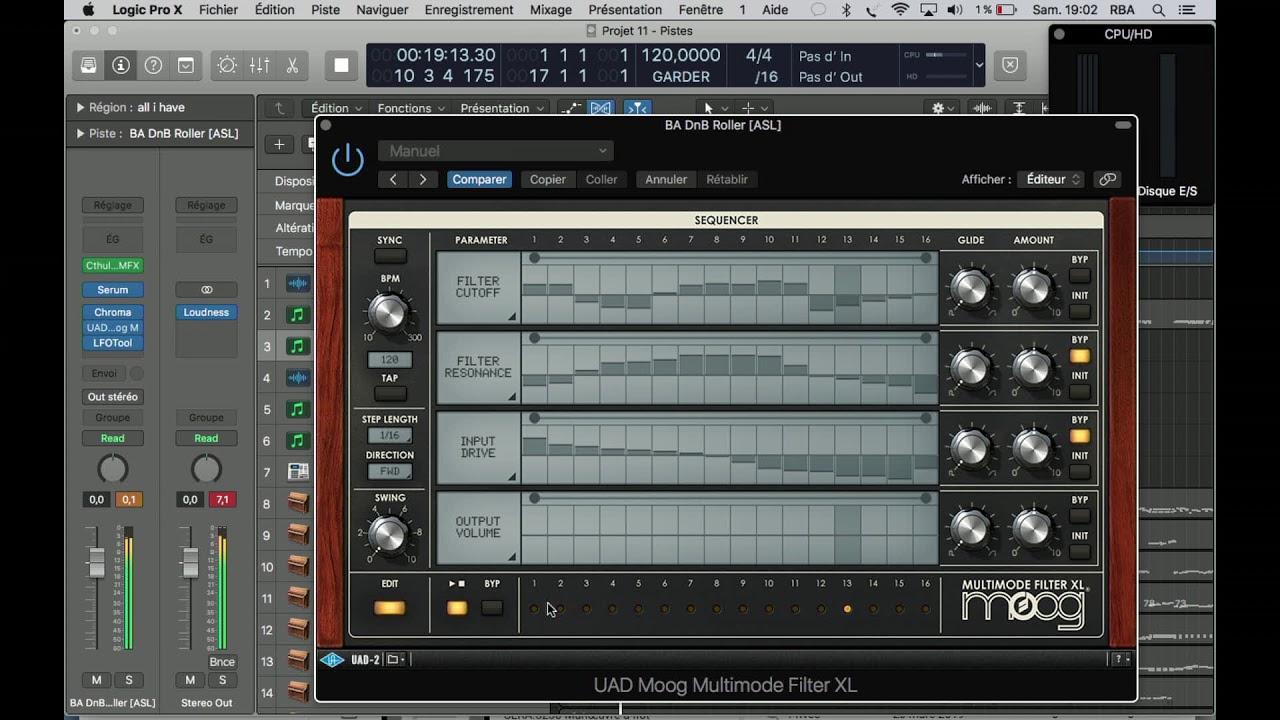Image resolution: width=1280 pixels, height=720 pixels.
Task: Toggle the automation curve icon
Action: tap(570, 108)
